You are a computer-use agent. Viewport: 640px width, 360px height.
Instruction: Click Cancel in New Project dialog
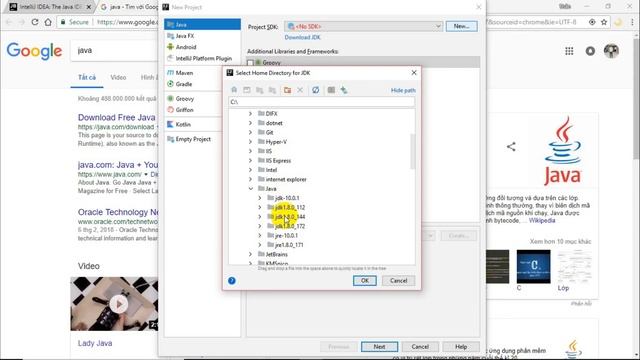420,347
